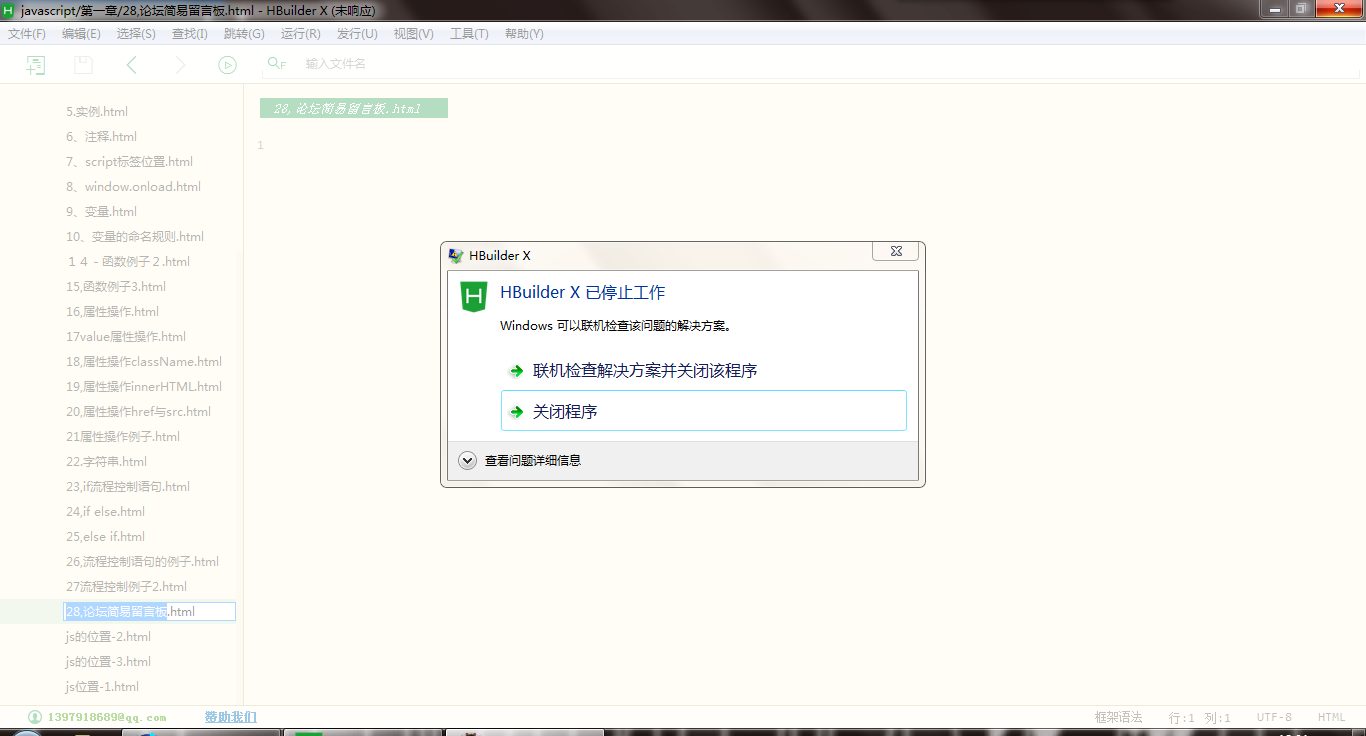Click the new file toolbar icon
This screenshot has height=736, width=1366.
point(35,65)
